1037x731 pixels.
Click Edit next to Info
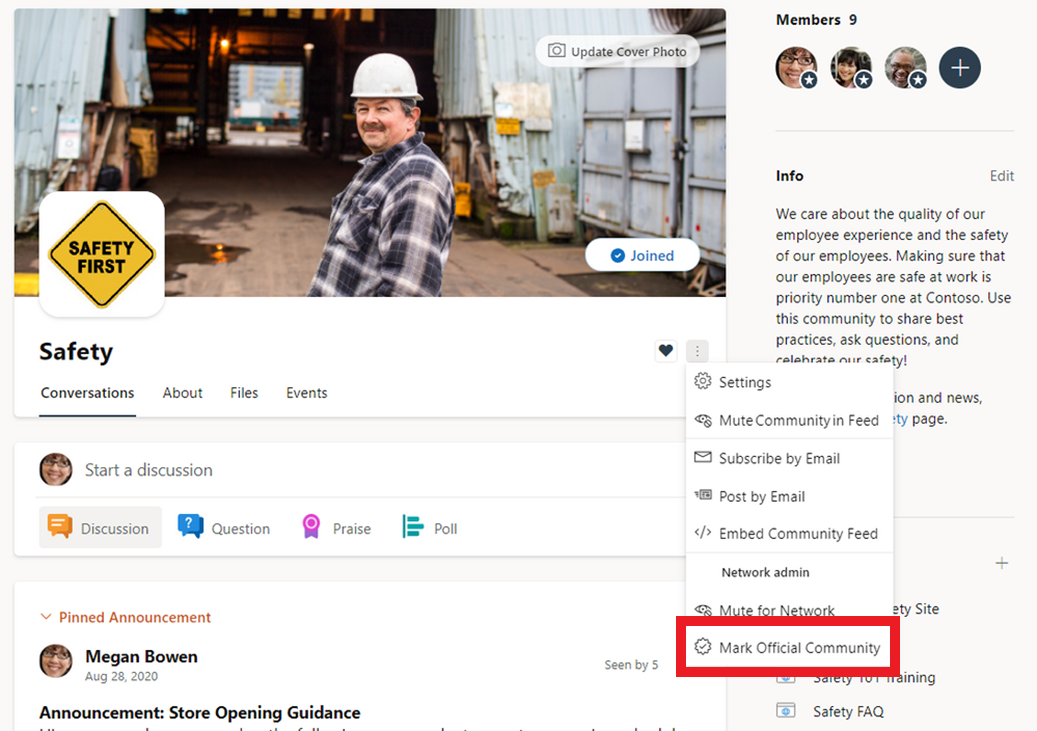pos(1001,176)
